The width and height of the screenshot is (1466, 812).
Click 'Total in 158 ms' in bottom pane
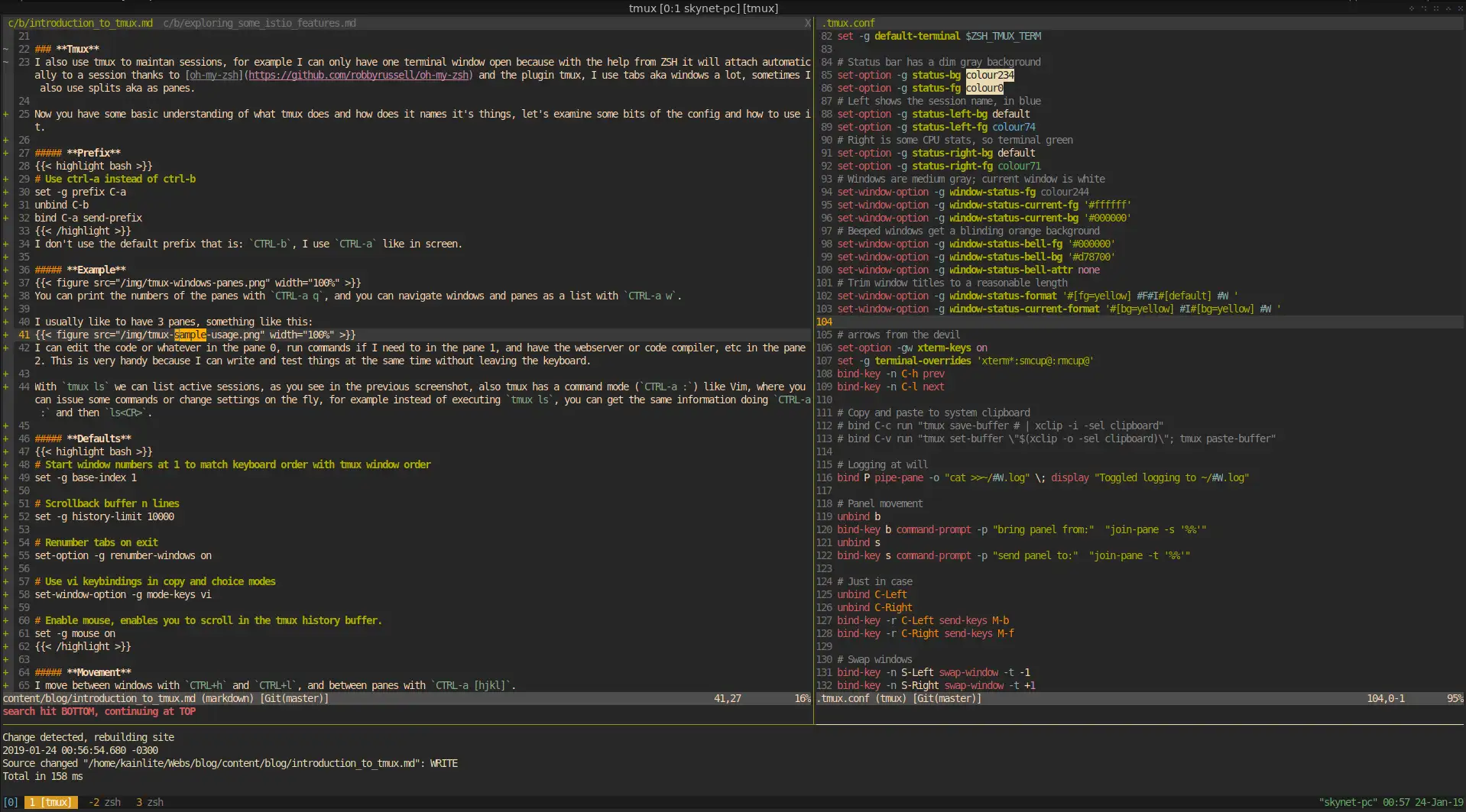tap(43, 776)
